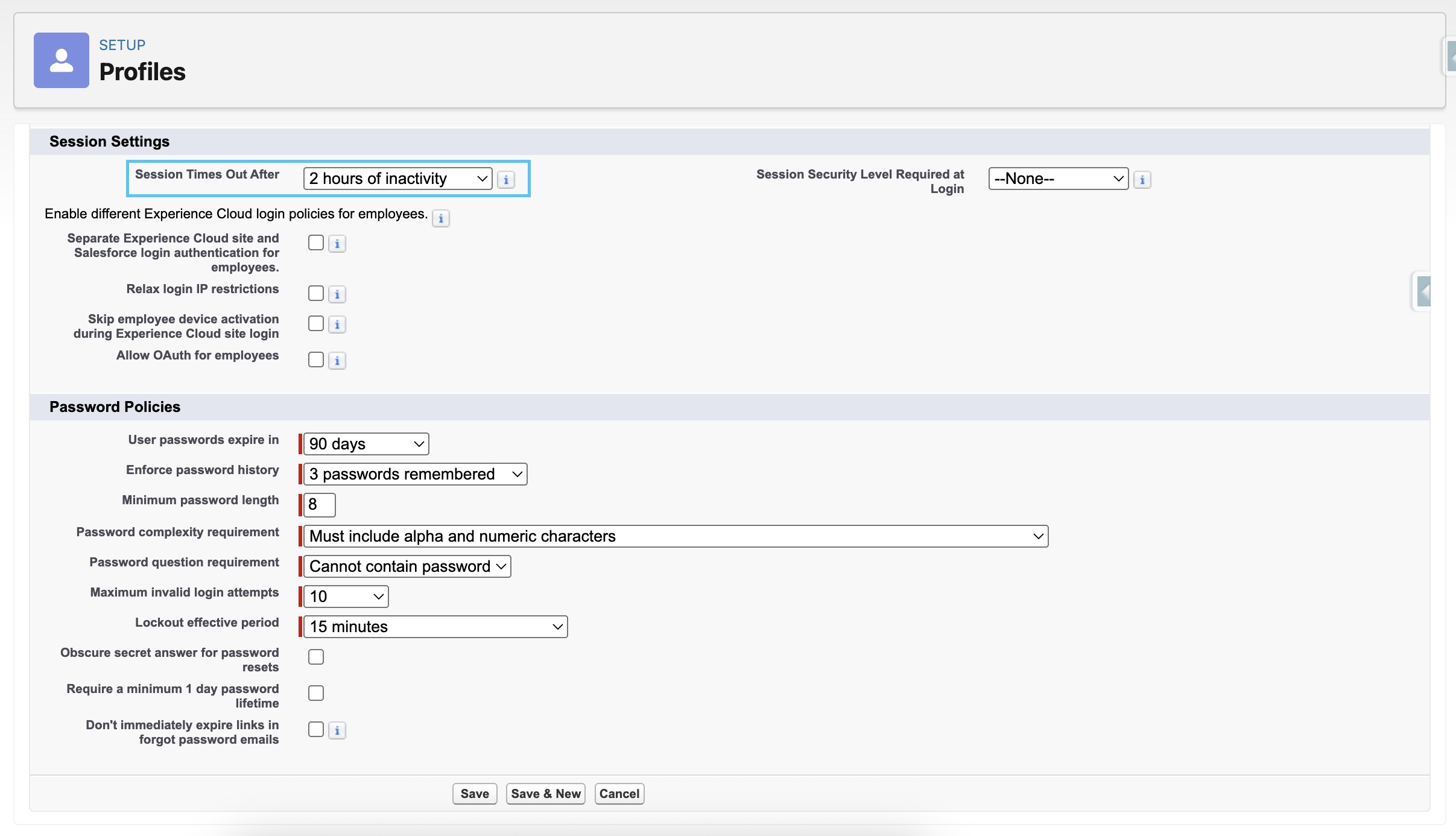
Task: Show info for Skip employee device activation
Action: (337, 325)
